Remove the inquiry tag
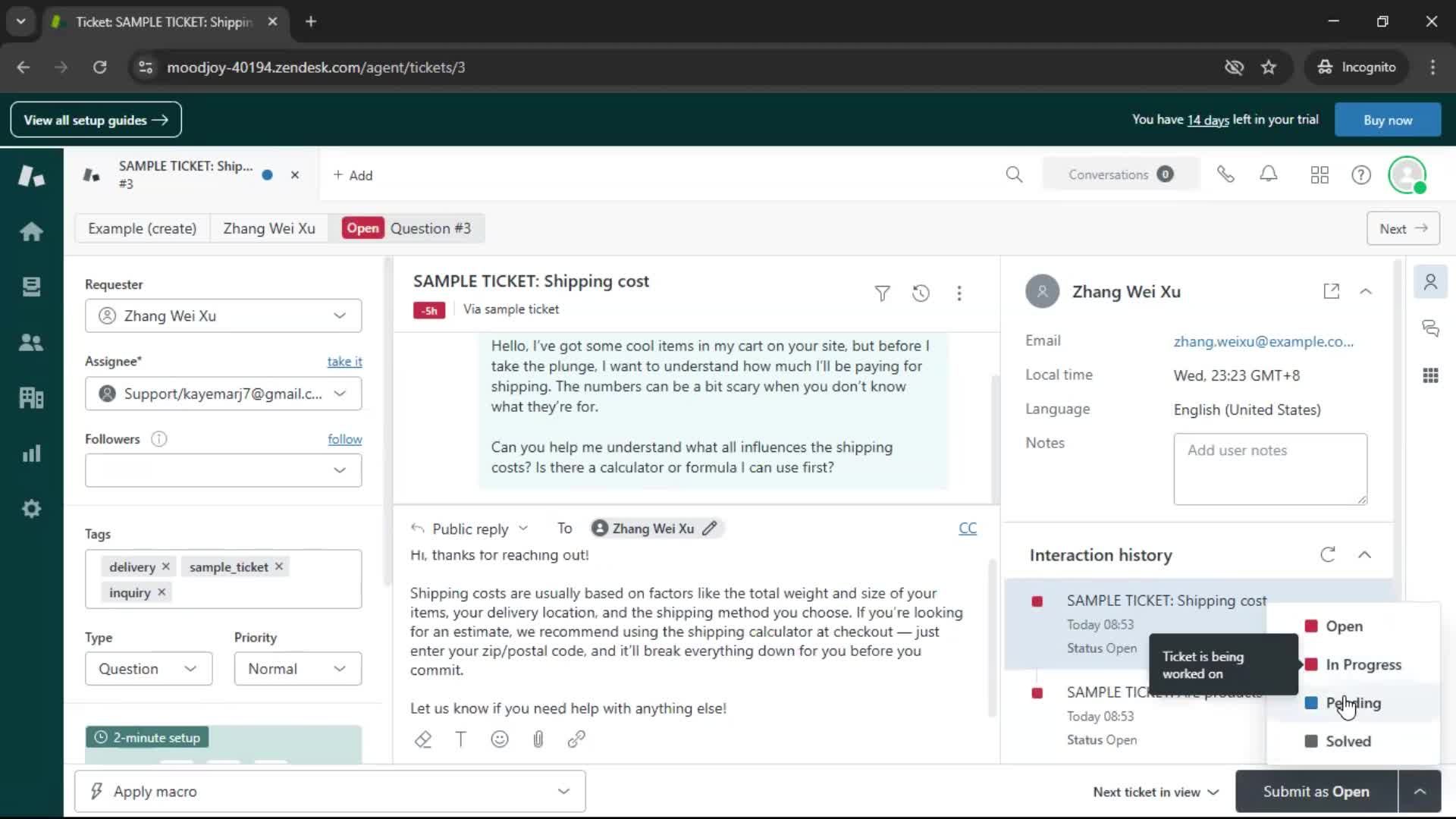Screen dimensions: 1456x819 162,592
